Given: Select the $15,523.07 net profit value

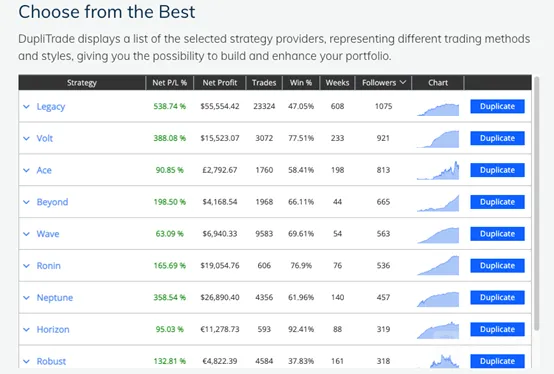Looking at the screenshot, I should point(220,138).
